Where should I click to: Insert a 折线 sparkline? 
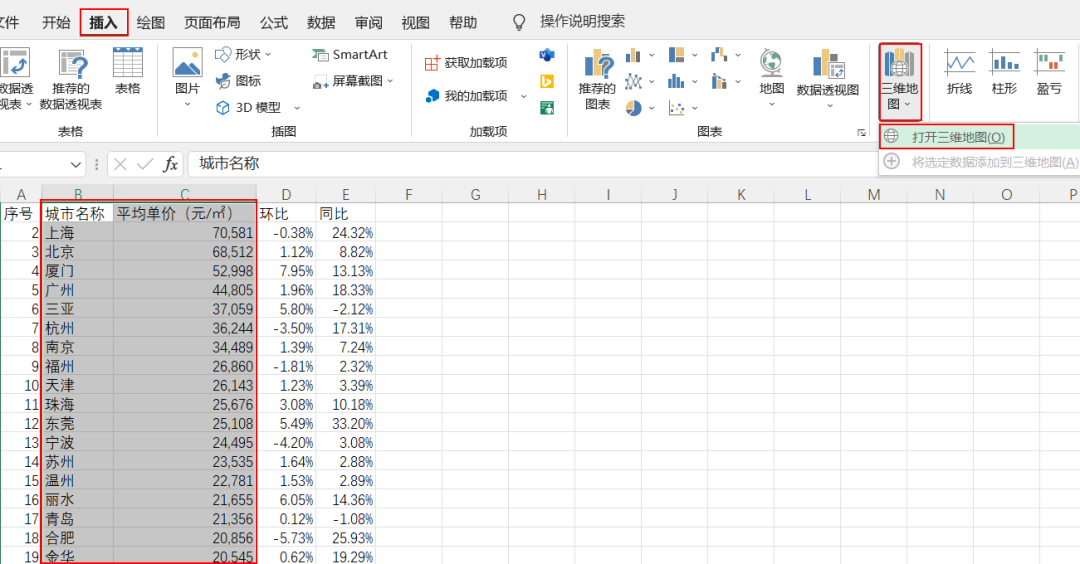tap(959, 72)
